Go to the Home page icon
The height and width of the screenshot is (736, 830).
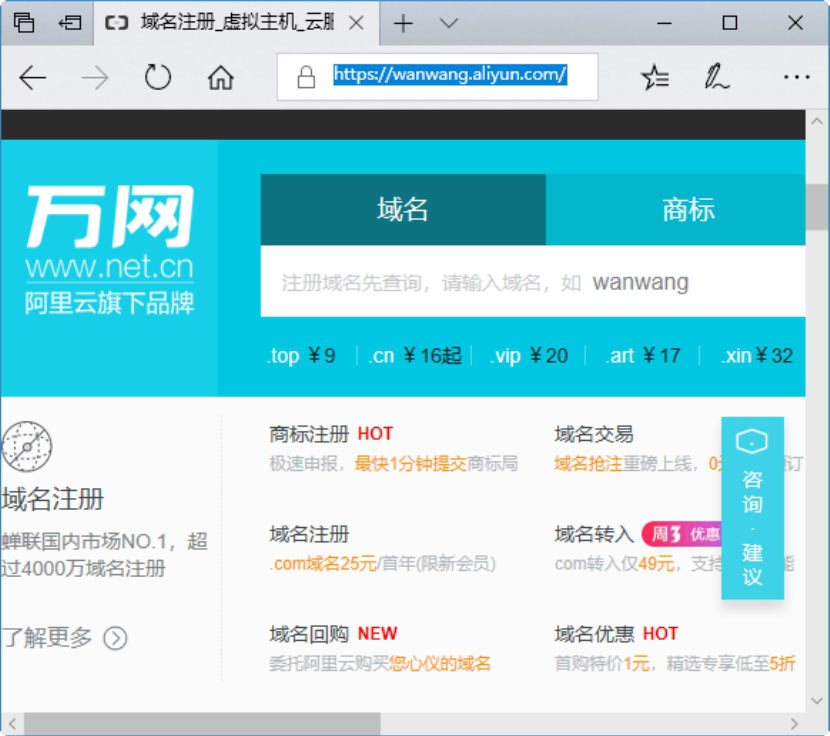point(220,78)
